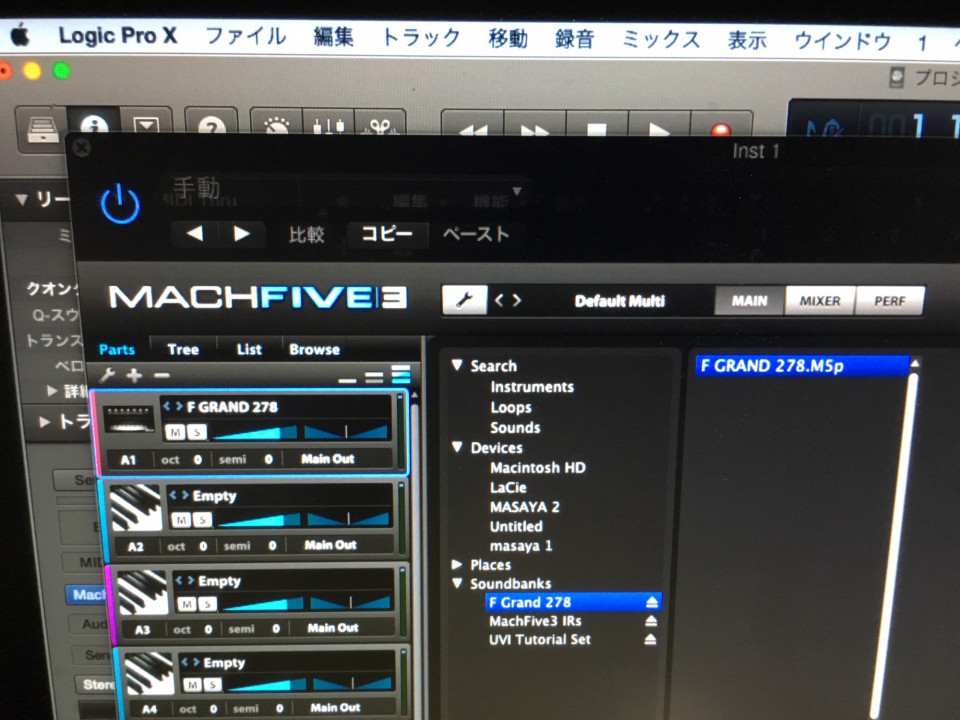The height and width of the screenshot is (720, 960).
Task: Select the F GRAND 278.M5p file
Action: [802, 366]
